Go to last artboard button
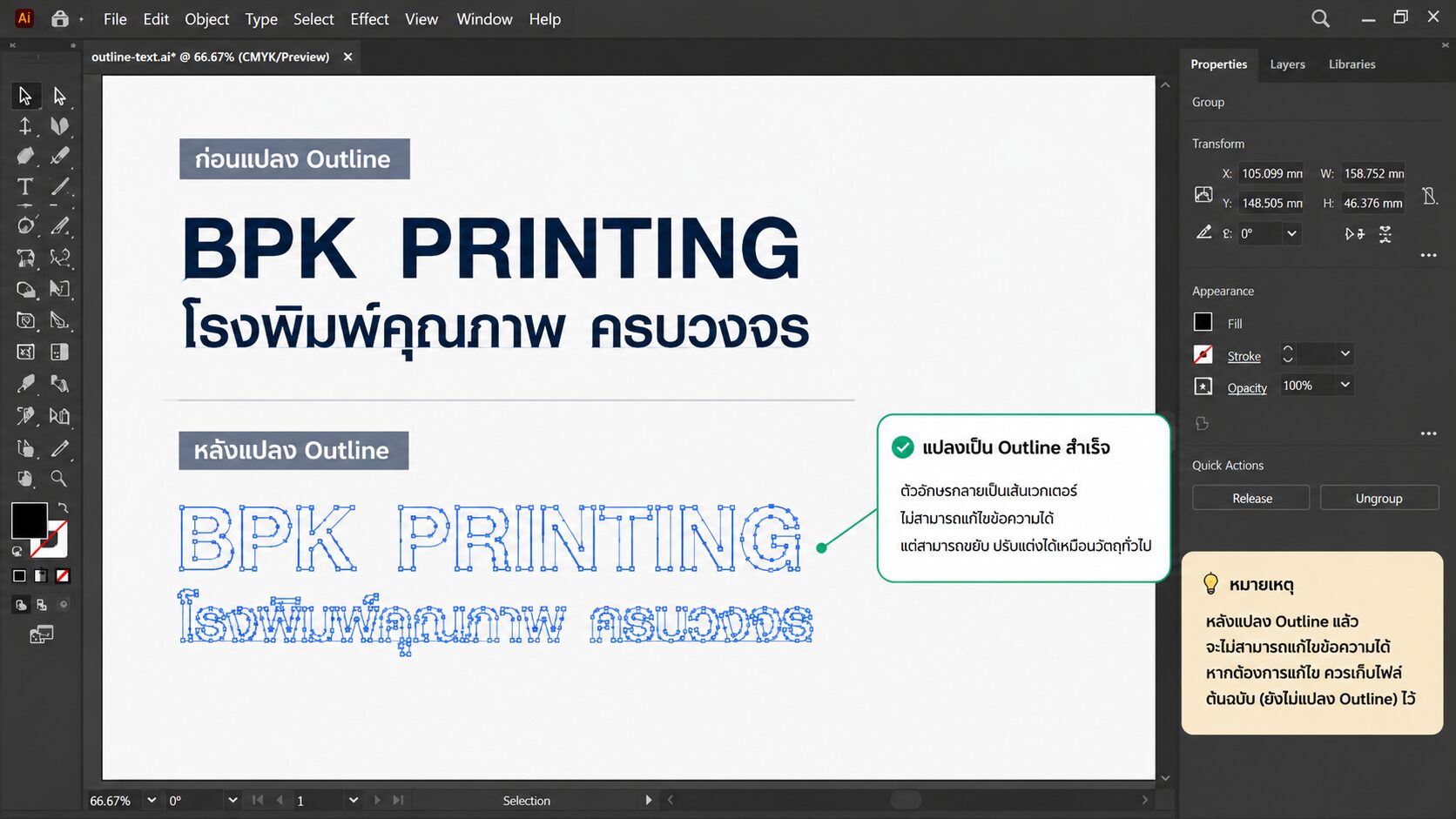 pos(399,800)
